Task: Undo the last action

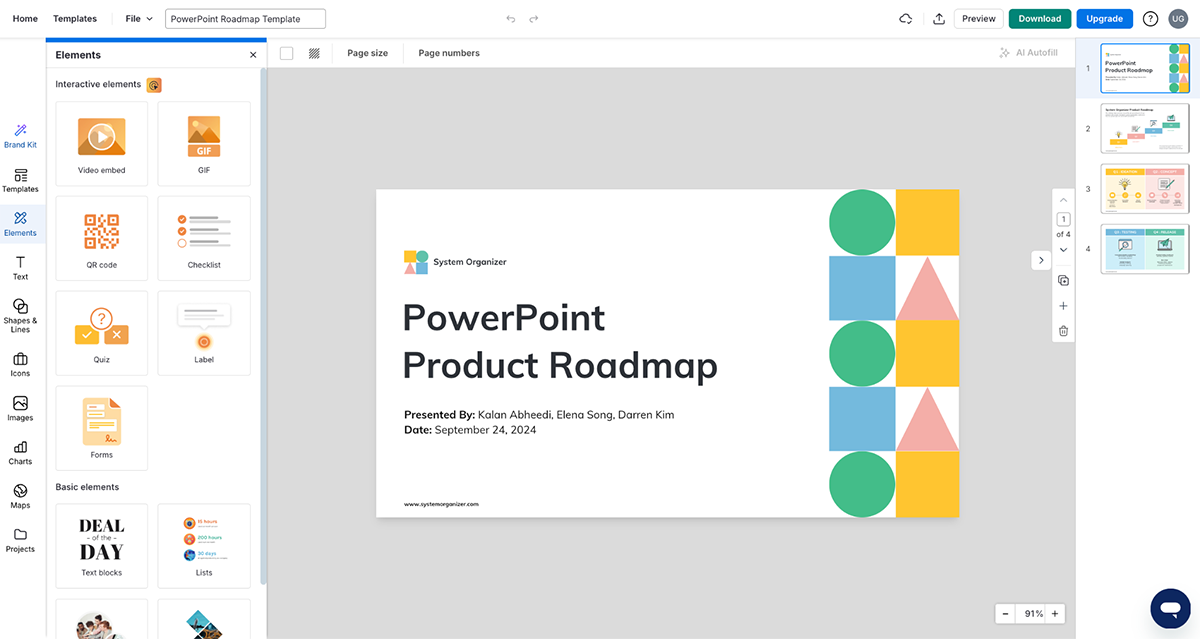Action: 510,18
